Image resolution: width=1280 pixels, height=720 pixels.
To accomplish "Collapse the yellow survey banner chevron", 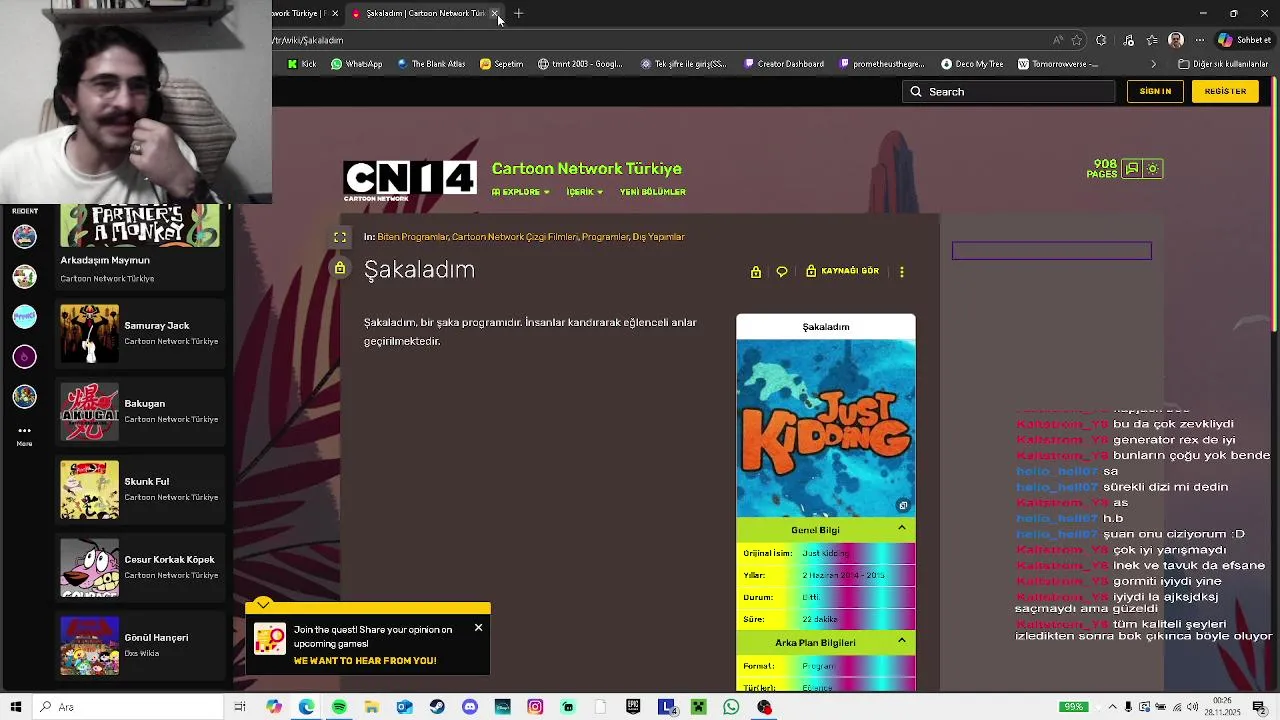I will click(x=263, y=605).
